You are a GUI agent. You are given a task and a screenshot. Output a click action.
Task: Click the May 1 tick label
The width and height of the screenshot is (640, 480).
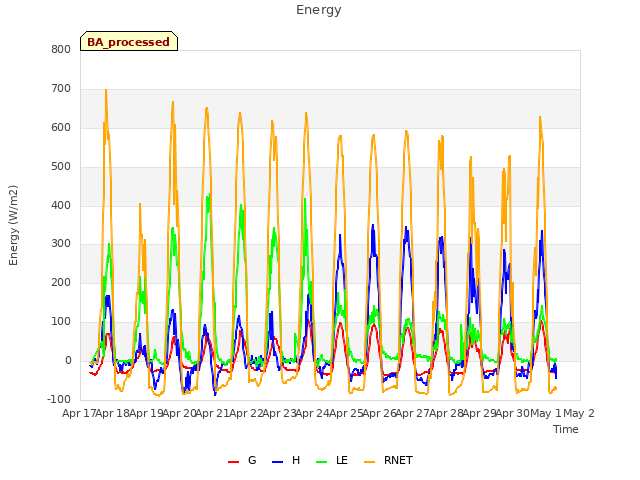(545, 413)
